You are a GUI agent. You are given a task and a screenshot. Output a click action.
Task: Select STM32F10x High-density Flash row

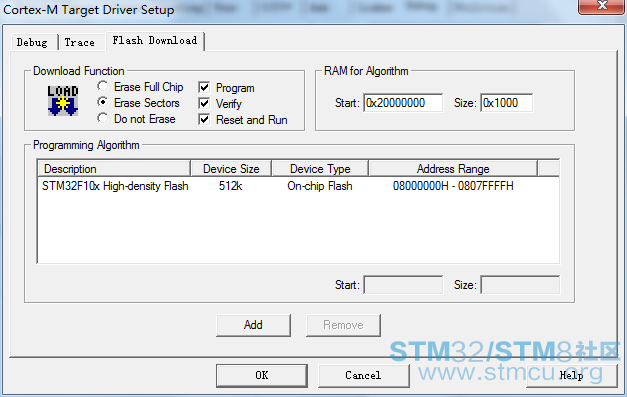(x=298, y=186)
